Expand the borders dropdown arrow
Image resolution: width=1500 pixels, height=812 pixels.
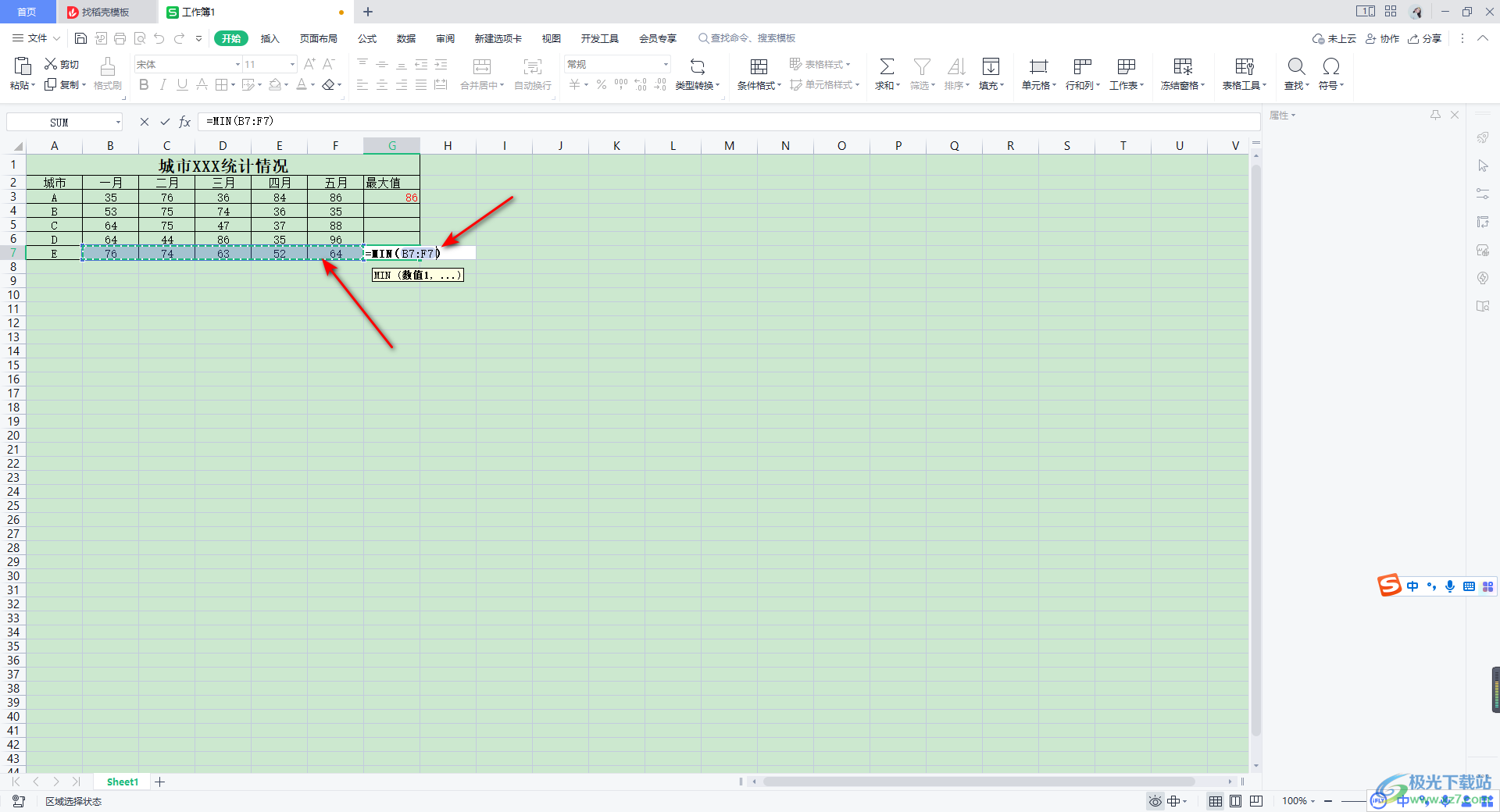[234, 85]
